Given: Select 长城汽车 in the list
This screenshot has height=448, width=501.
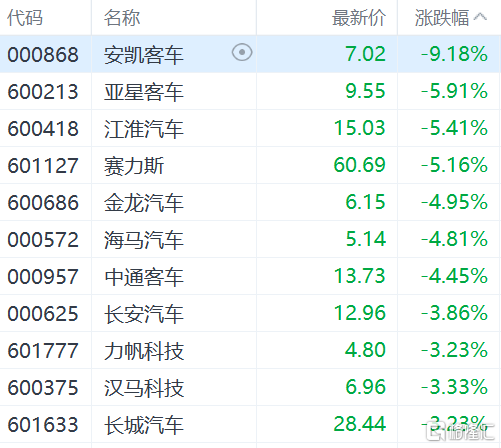Looking at the screenshot, I should coord(144,425).
